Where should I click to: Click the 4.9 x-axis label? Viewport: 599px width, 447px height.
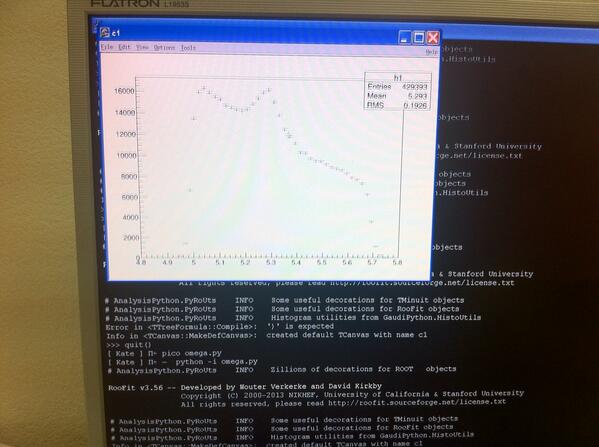pos(167,262)
